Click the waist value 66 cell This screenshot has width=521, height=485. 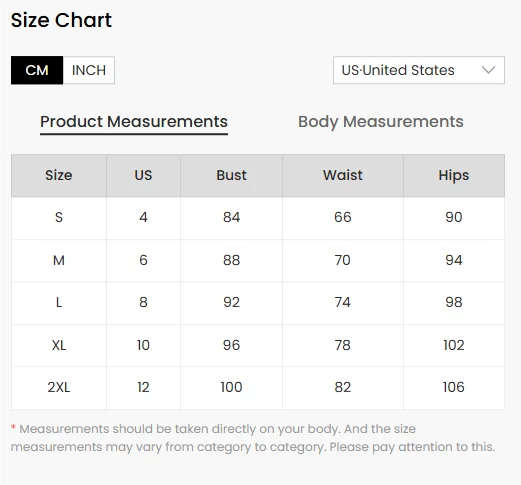point(343,218)
